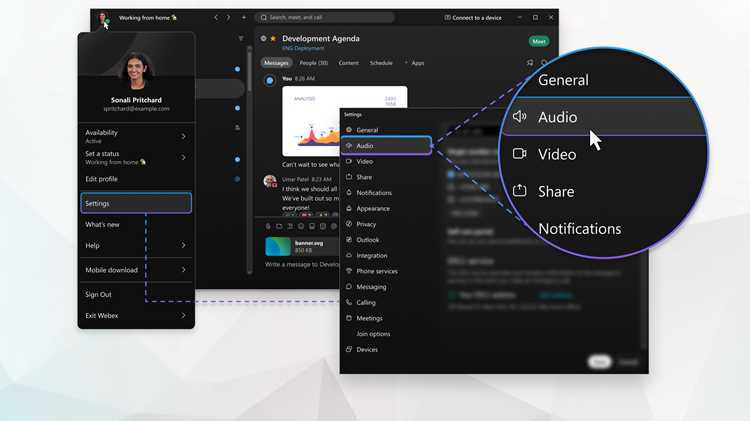Image resolution: width=750 pixels, height=421 pixels.
Task: Open the gear icon beside Development Agenda
Action: (264, 38)
